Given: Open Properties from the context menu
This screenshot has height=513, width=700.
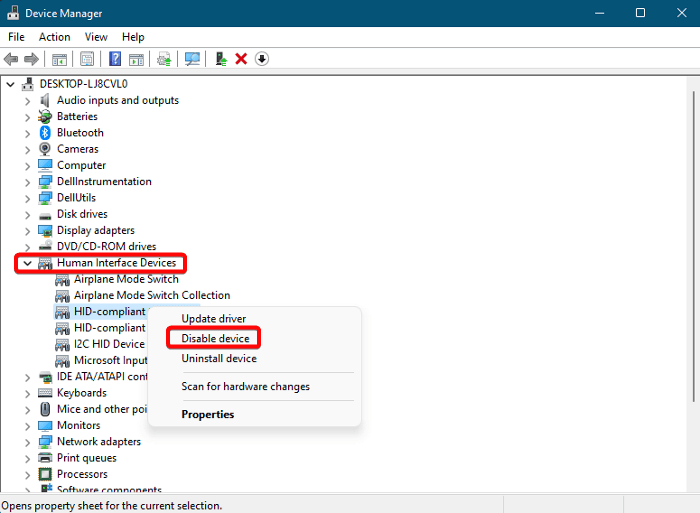Looking at the screenshot, I should [x=208, y=414].
